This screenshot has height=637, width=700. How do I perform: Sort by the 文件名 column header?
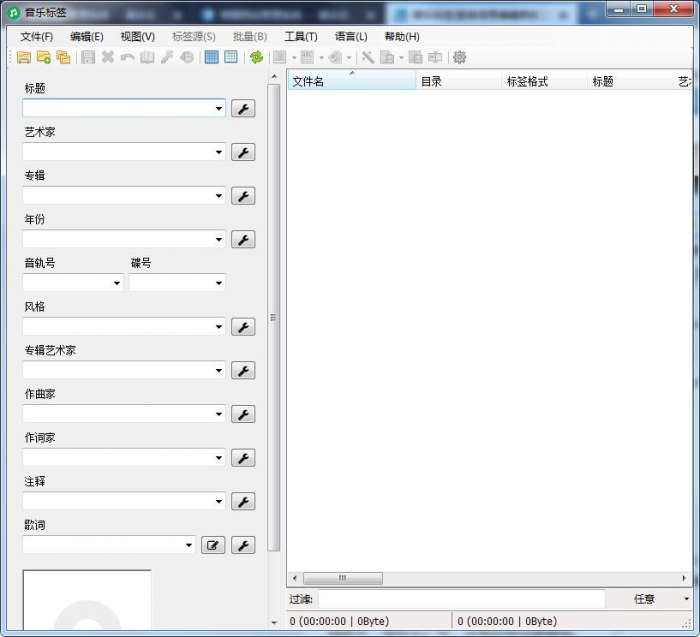[x=352, y=81]
